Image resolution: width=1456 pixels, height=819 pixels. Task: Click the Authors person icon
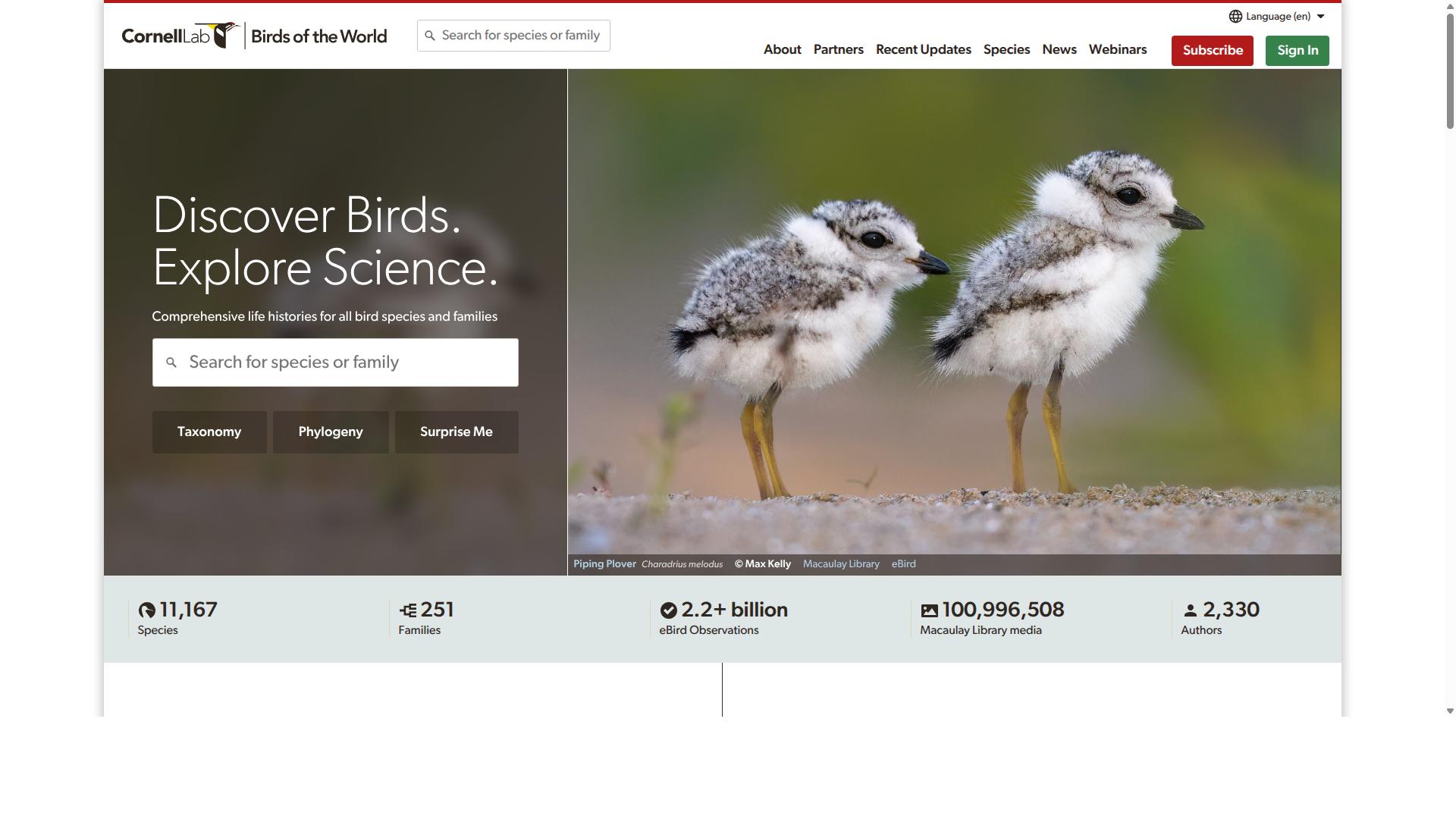point(1191,610)
